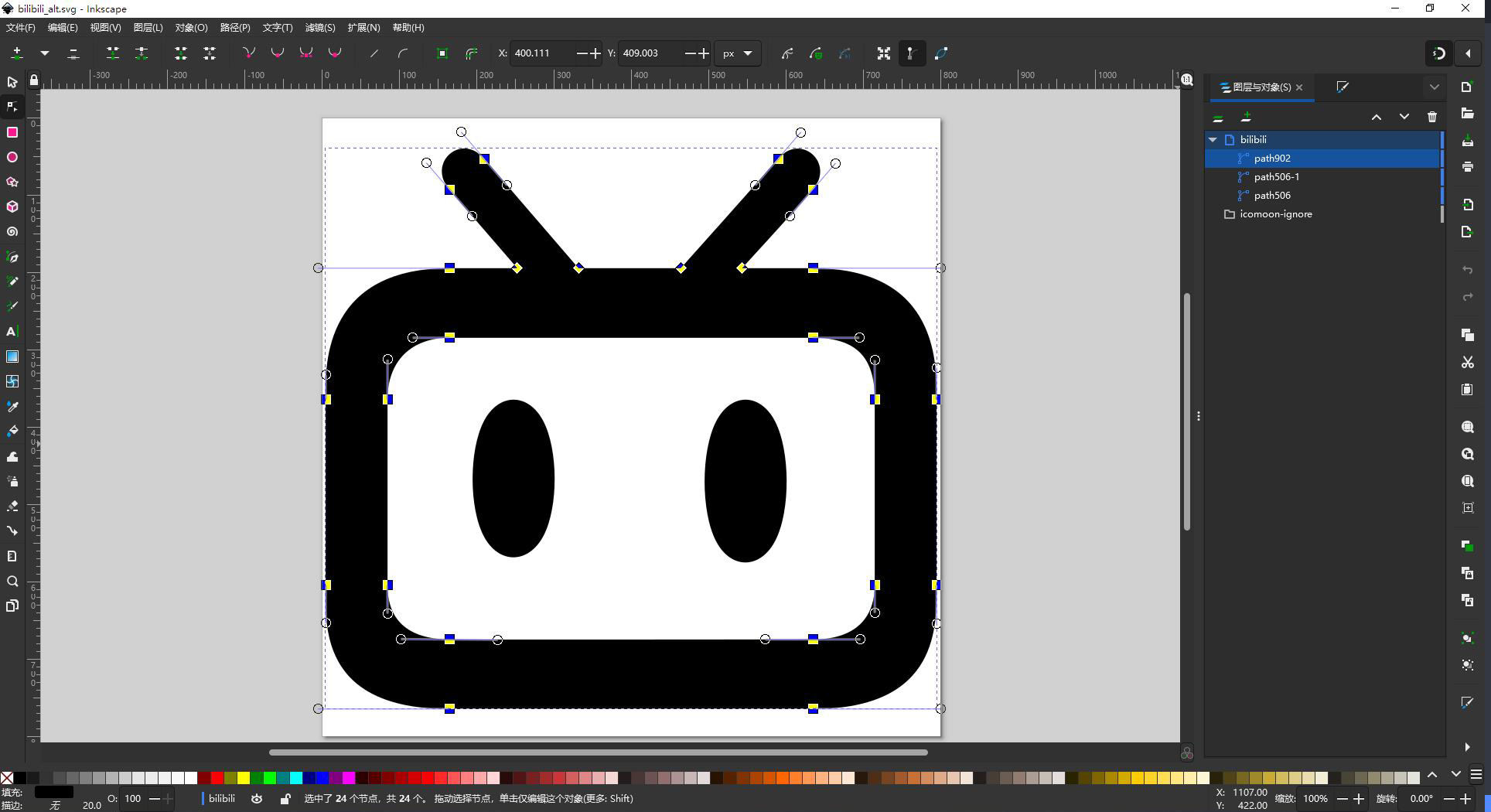Toggle visibility of the bilibili layer in status bar
Viewport: 1491px width, 812px height.
[257, 799]
